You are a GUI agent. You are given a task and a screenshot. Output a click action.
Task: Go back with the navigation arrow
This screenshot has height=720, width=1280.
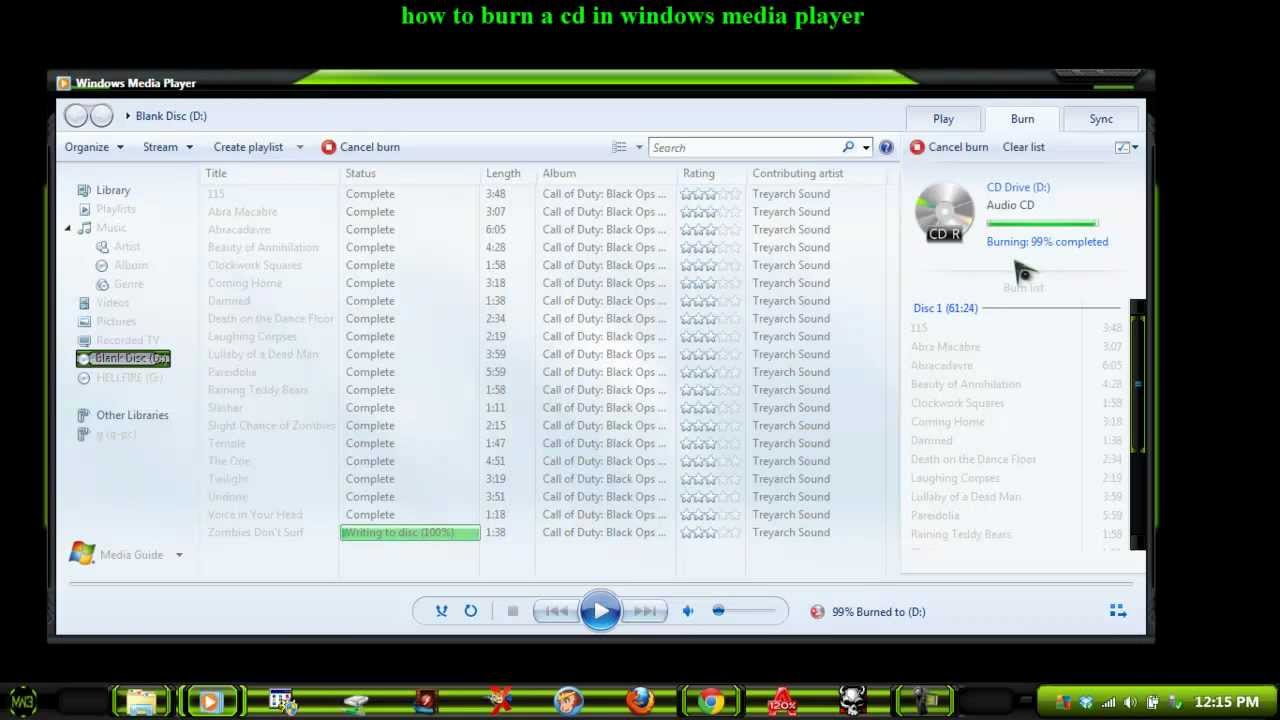[x=76, y=116]
